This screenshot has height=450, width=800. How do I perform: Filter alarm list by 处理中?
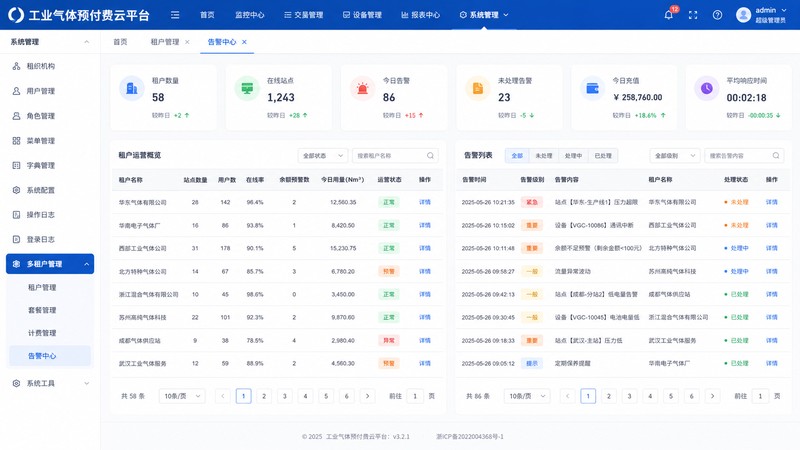pos(573,156)
